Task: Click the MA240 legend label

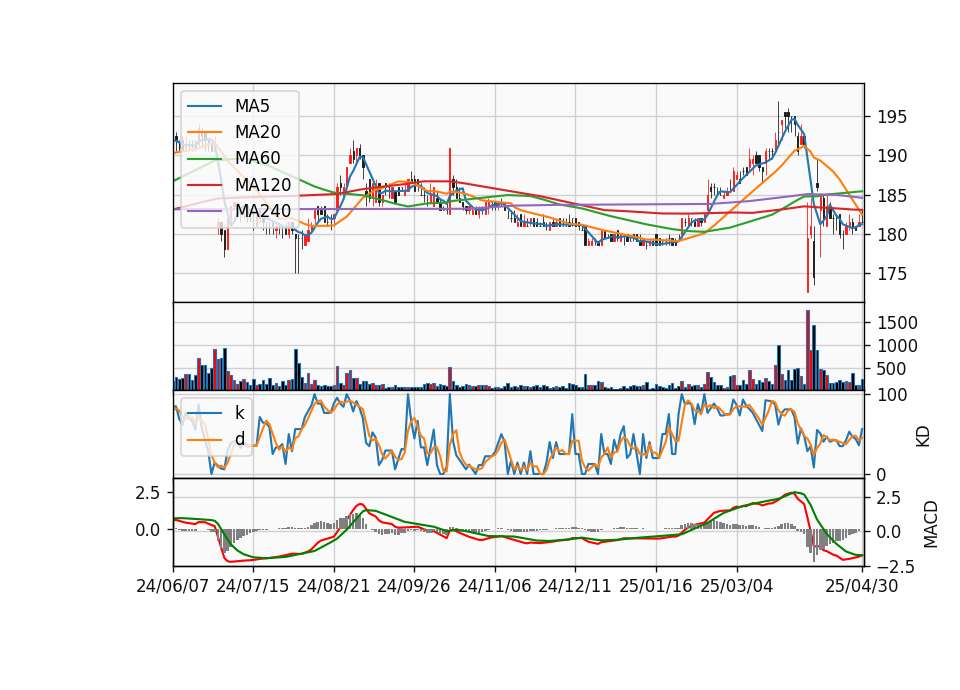Action: click(x=263, y=211)
